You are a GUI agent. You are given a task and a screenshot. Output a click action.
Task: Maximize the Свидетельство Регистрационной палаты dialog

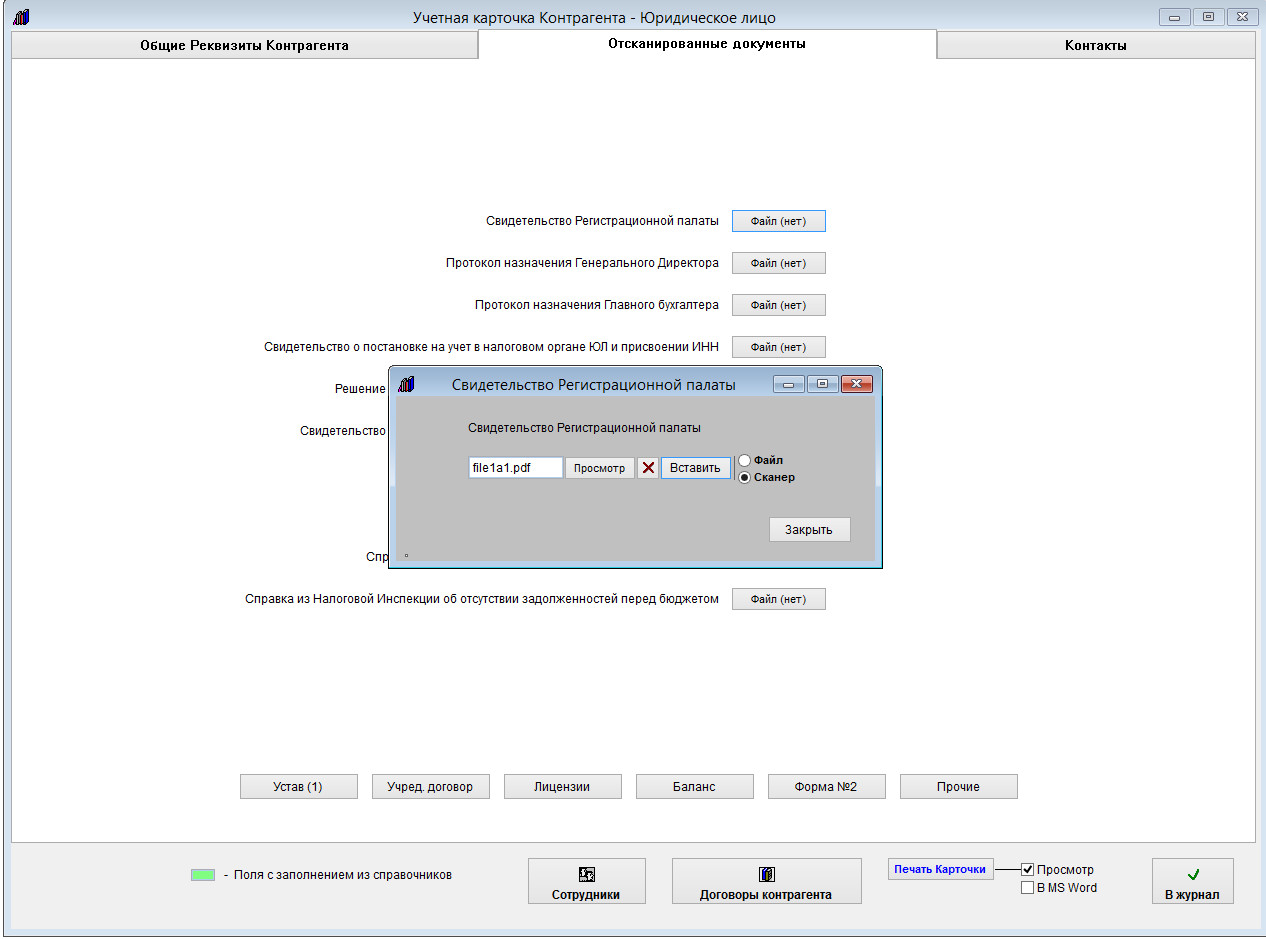(823, 384)
